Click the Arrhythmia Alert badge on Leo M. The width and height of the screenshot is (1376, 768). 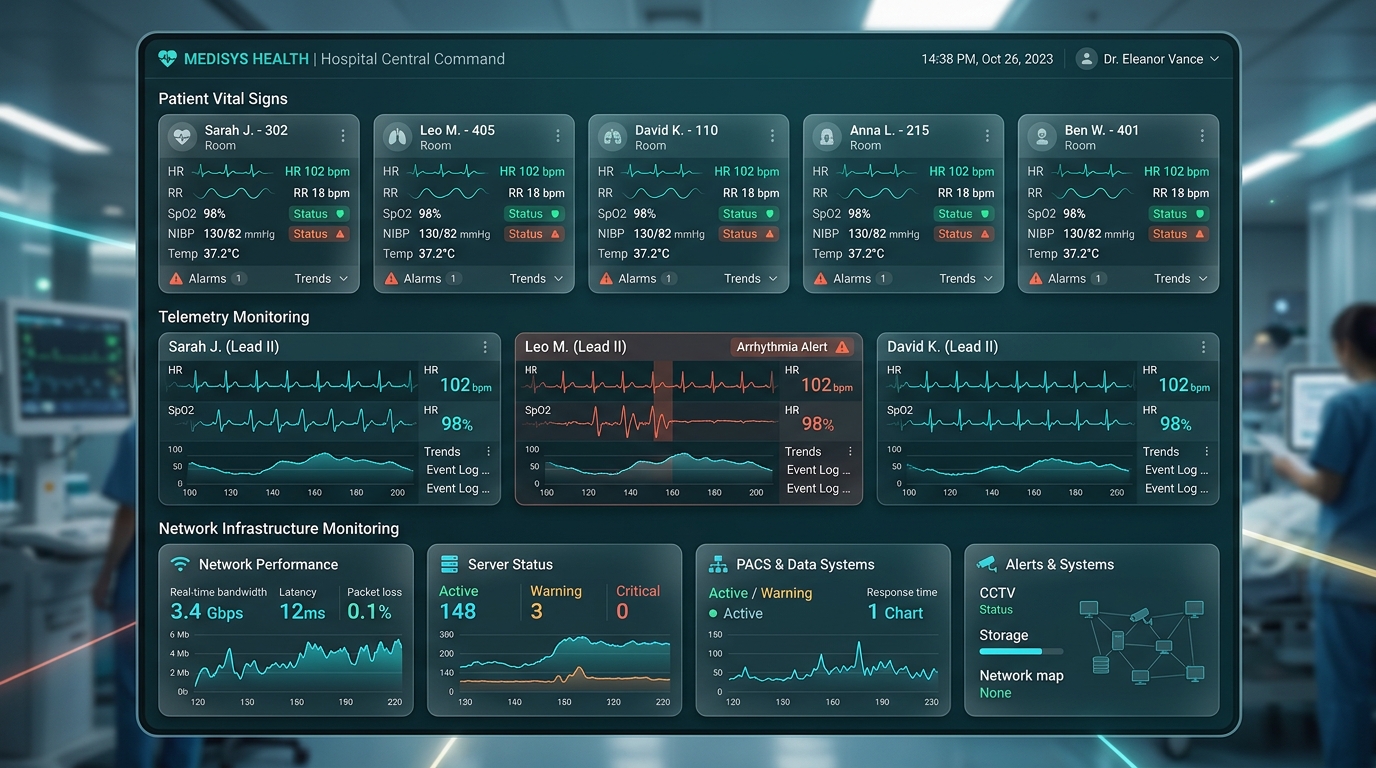pyautogui.click(x=793, y=347)
